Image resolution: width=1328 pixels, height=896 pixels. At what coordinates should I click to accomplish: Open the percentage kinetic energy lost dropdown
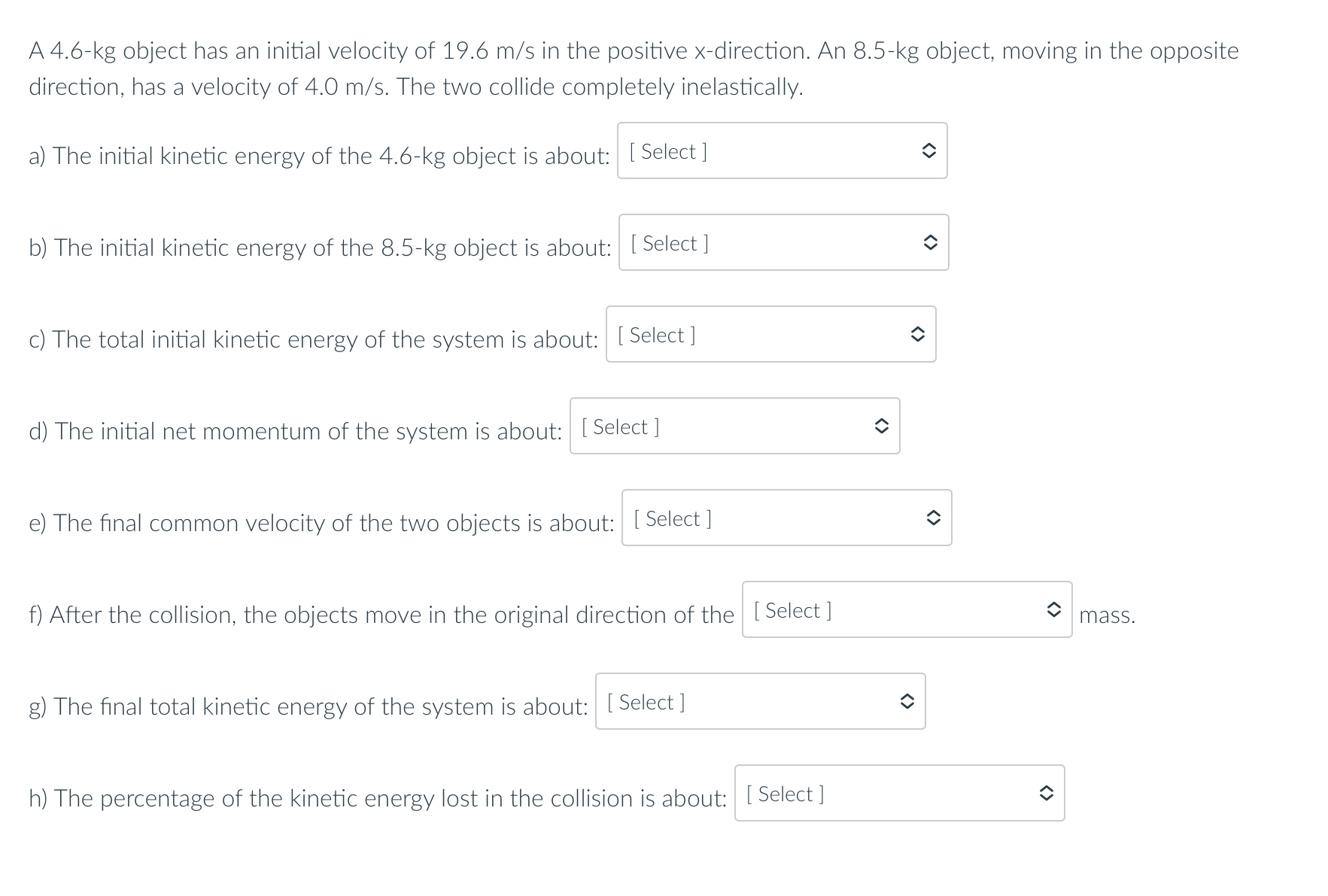(x=898, y=793)
